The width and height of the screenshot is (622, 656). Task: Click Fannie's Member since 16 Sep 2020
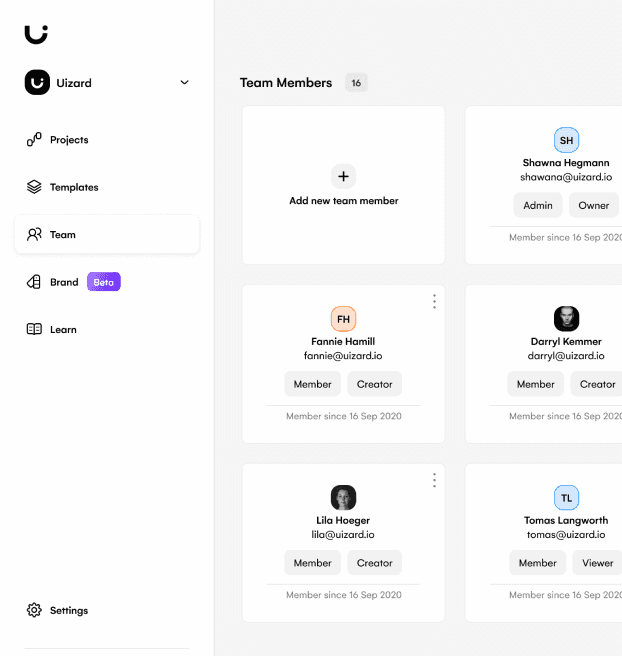click(344, 416)
